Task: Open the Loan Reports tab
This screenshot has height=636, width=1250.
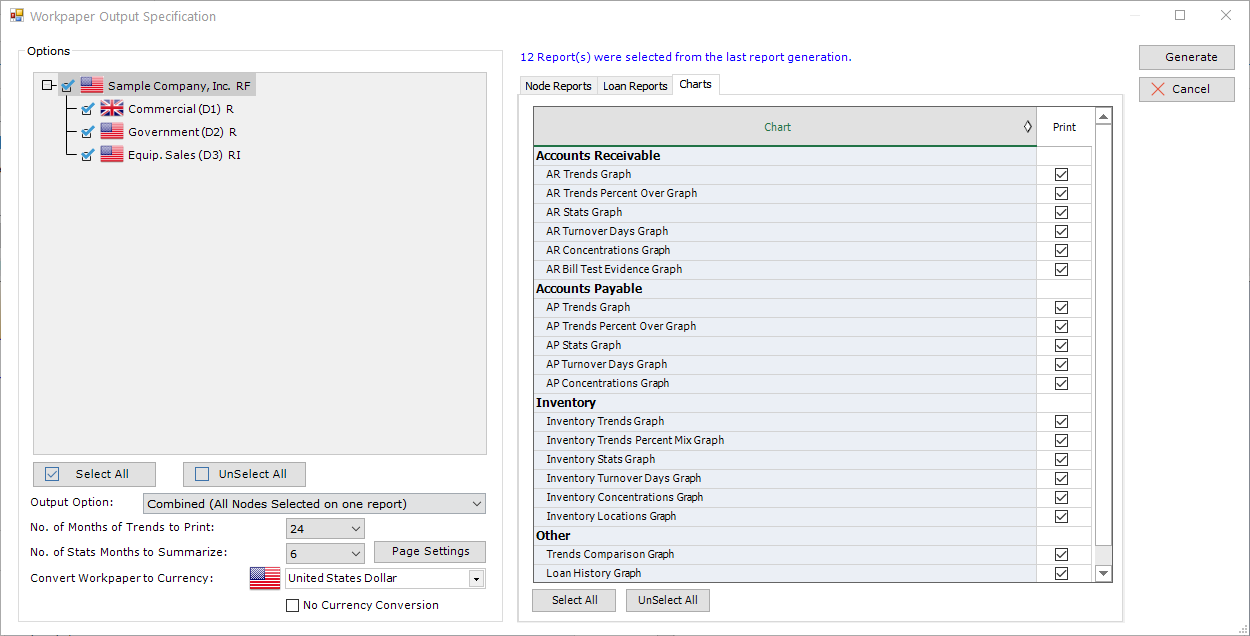Action: click(635, 86)
